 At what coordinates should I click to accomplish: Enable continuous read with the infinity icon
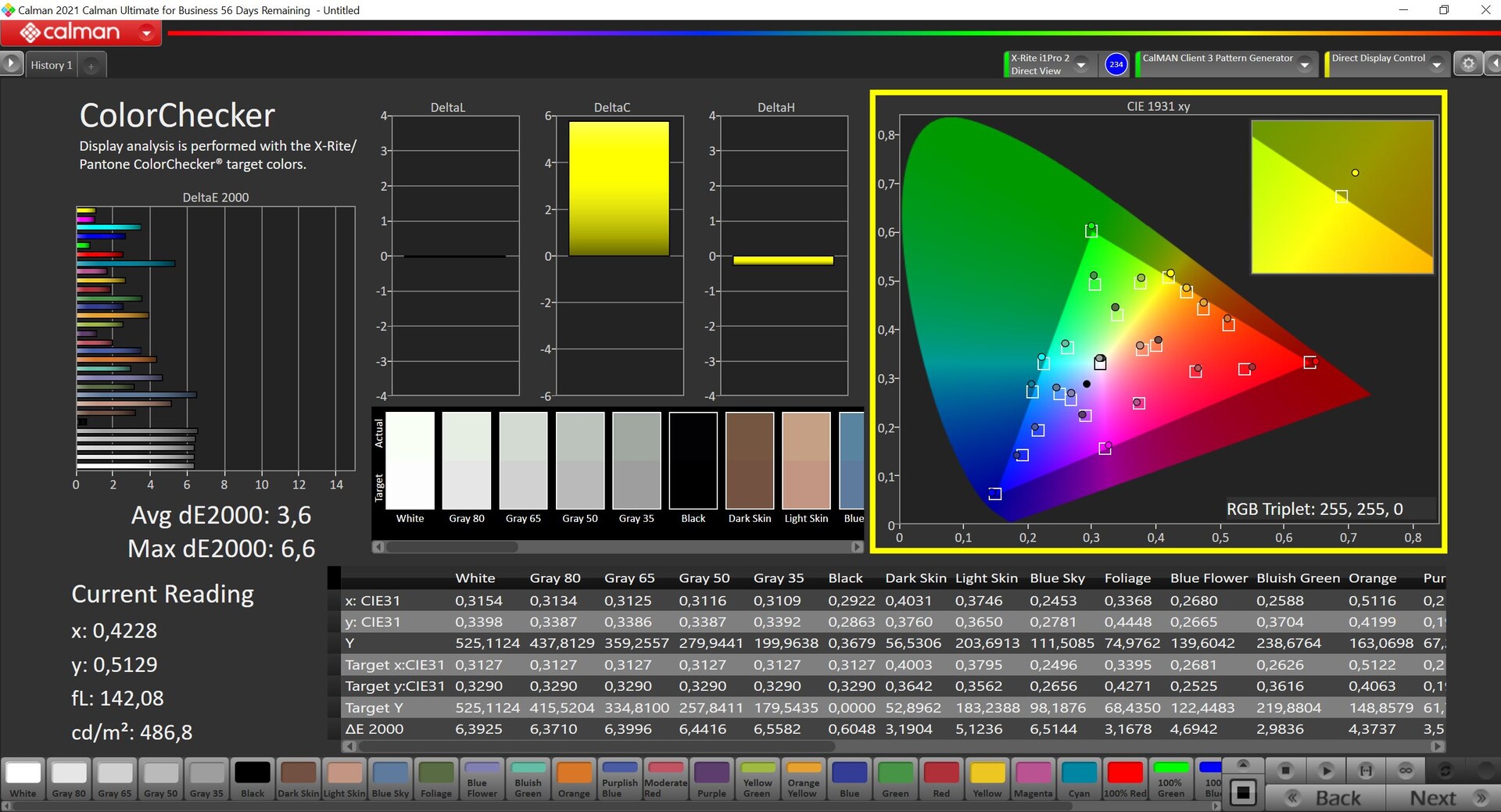pyautogui.click(x=1406, y=771)
